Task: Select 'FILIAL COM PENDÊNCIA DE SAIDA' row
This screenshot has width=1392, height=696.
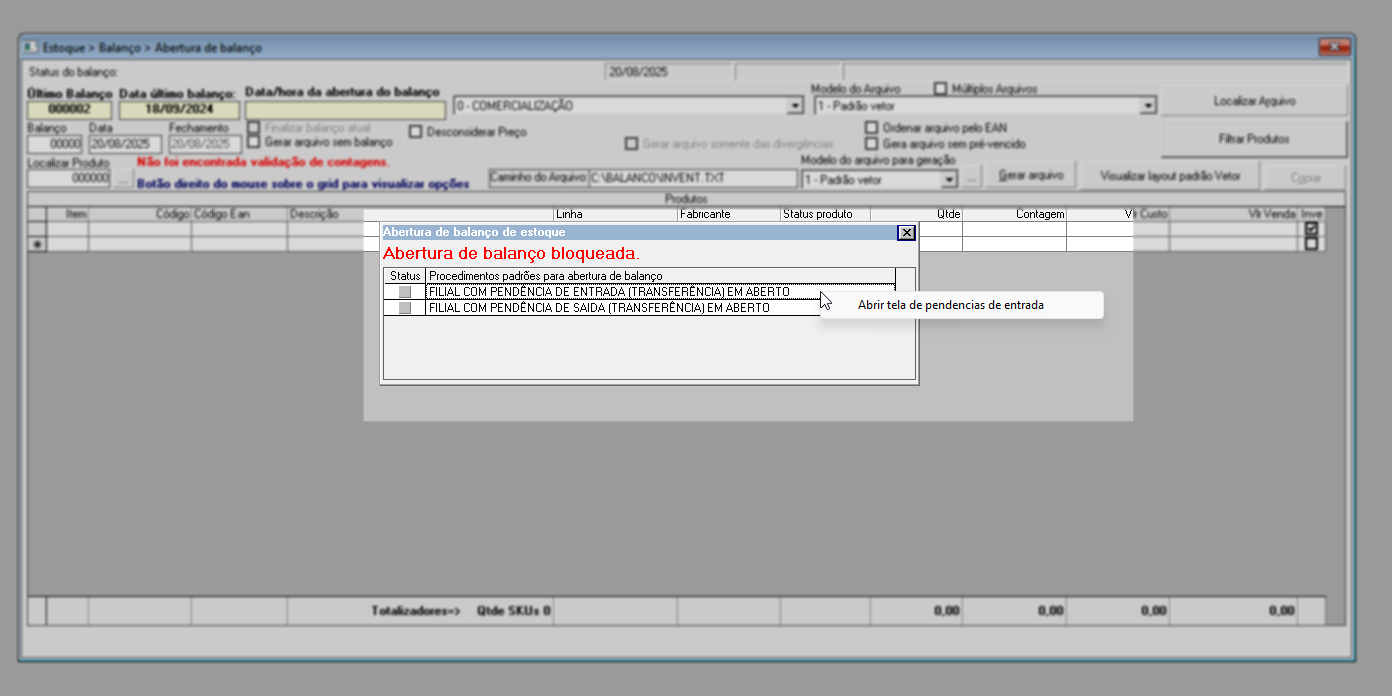Action: 600,309
